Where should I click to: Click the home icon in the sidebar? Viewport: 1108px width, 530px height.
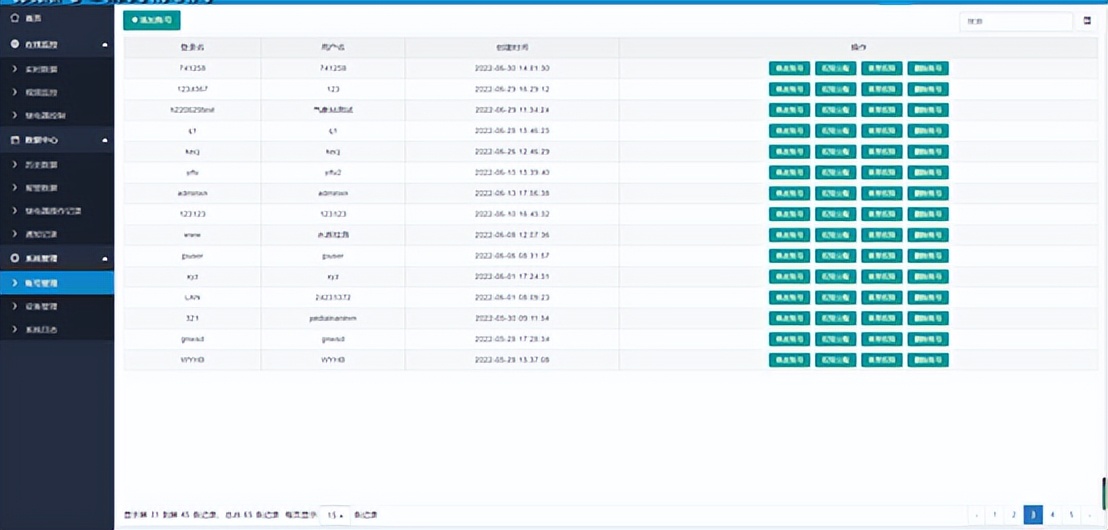[x=15, y=19]
